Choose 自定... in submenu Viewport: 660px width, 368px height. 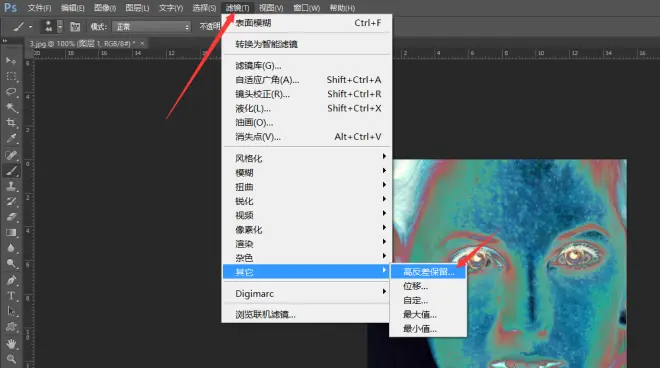point(428,301)
